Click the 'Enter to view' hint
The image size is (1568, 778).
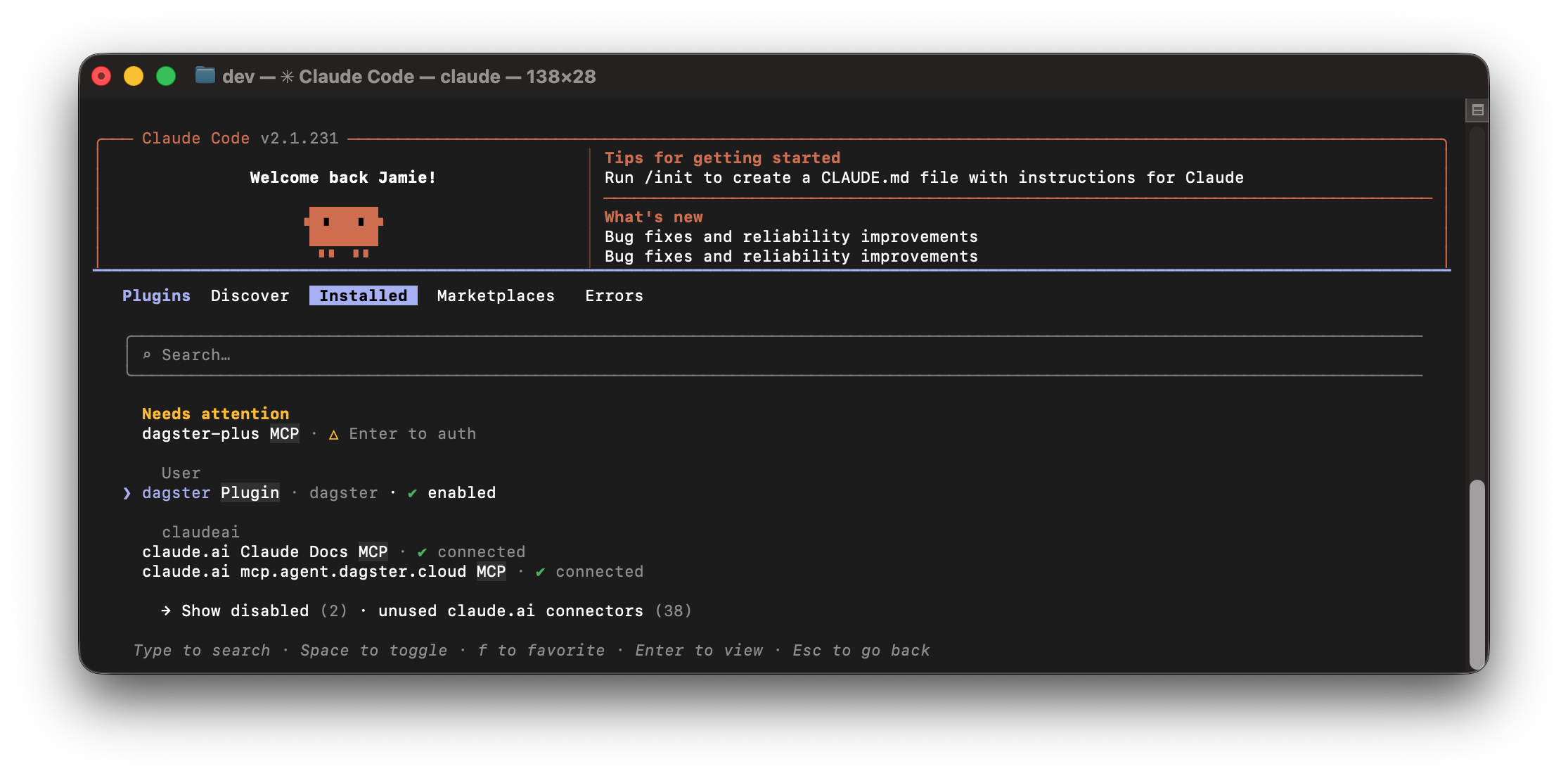[x=699, y=650]
